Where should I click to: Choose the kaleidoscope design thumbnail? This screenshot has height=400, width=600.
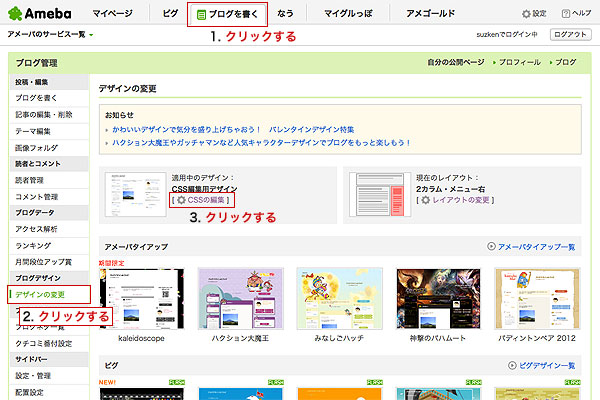click(x=141, y=297)
